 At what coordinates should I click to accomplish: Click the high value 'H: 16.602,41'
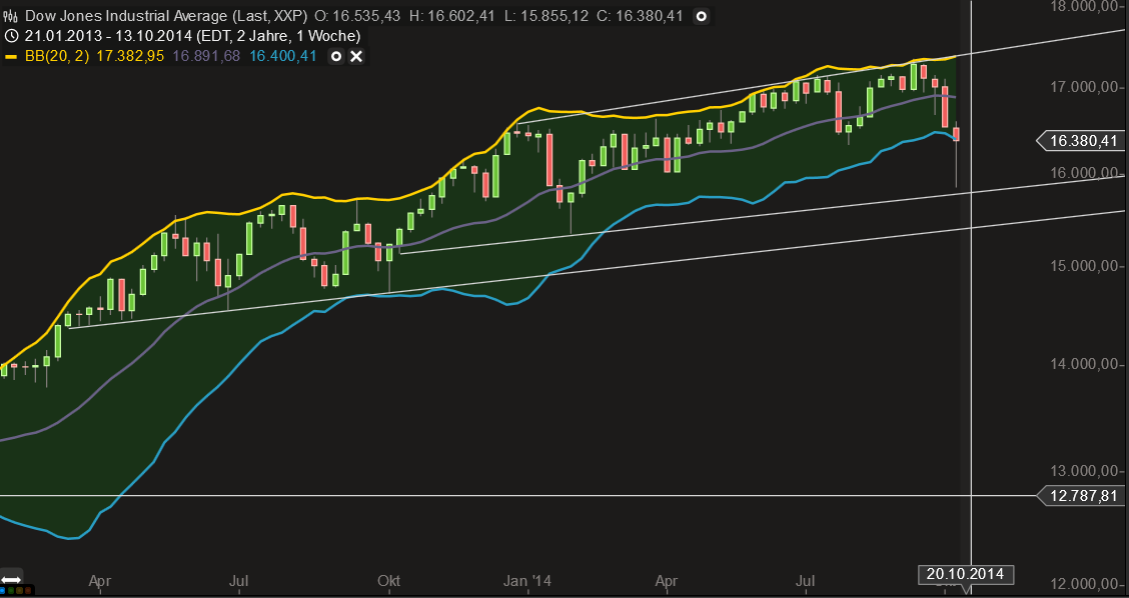tap(452, 15)
